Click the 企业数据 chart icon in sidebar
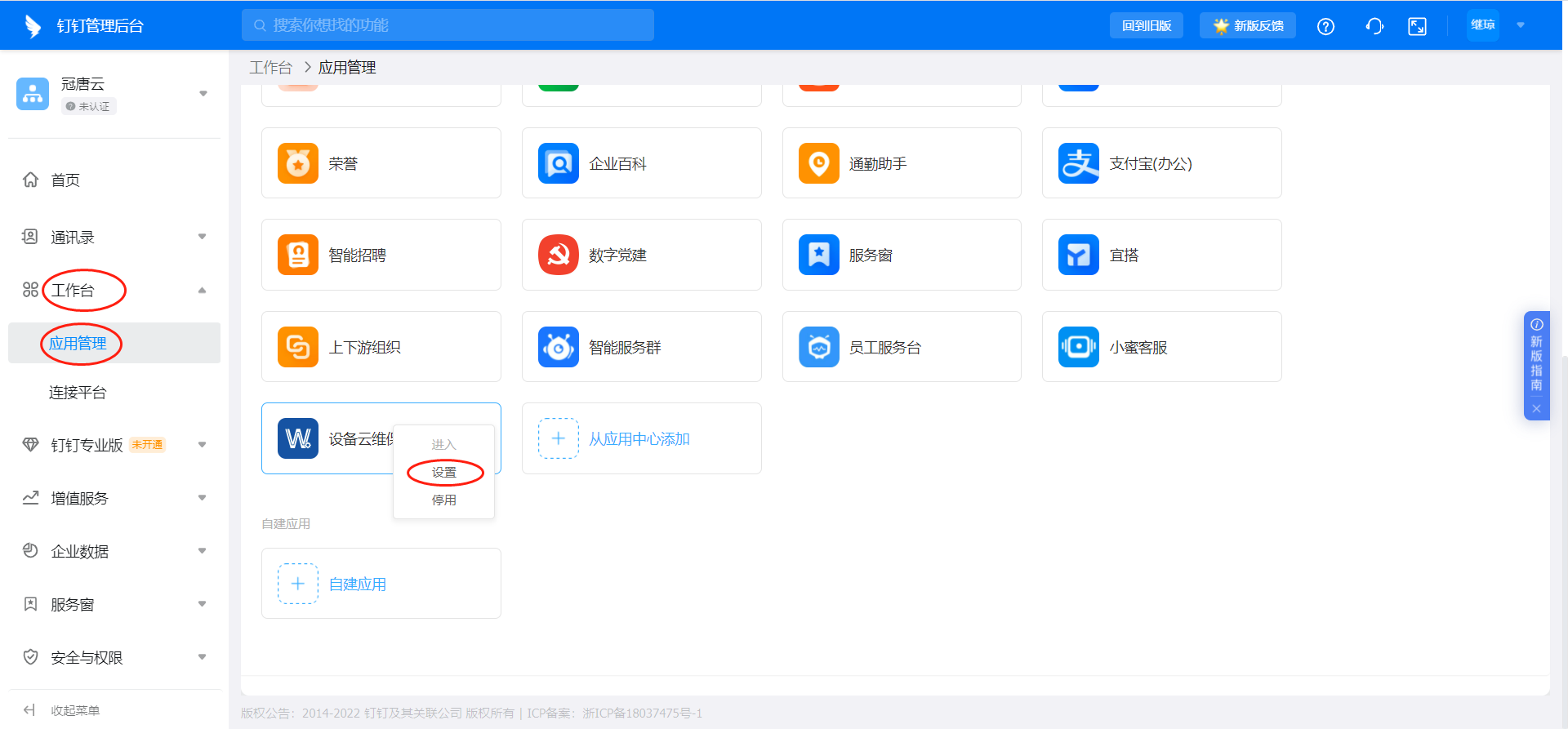1568x729 pixels. click(x=30, y=551)
